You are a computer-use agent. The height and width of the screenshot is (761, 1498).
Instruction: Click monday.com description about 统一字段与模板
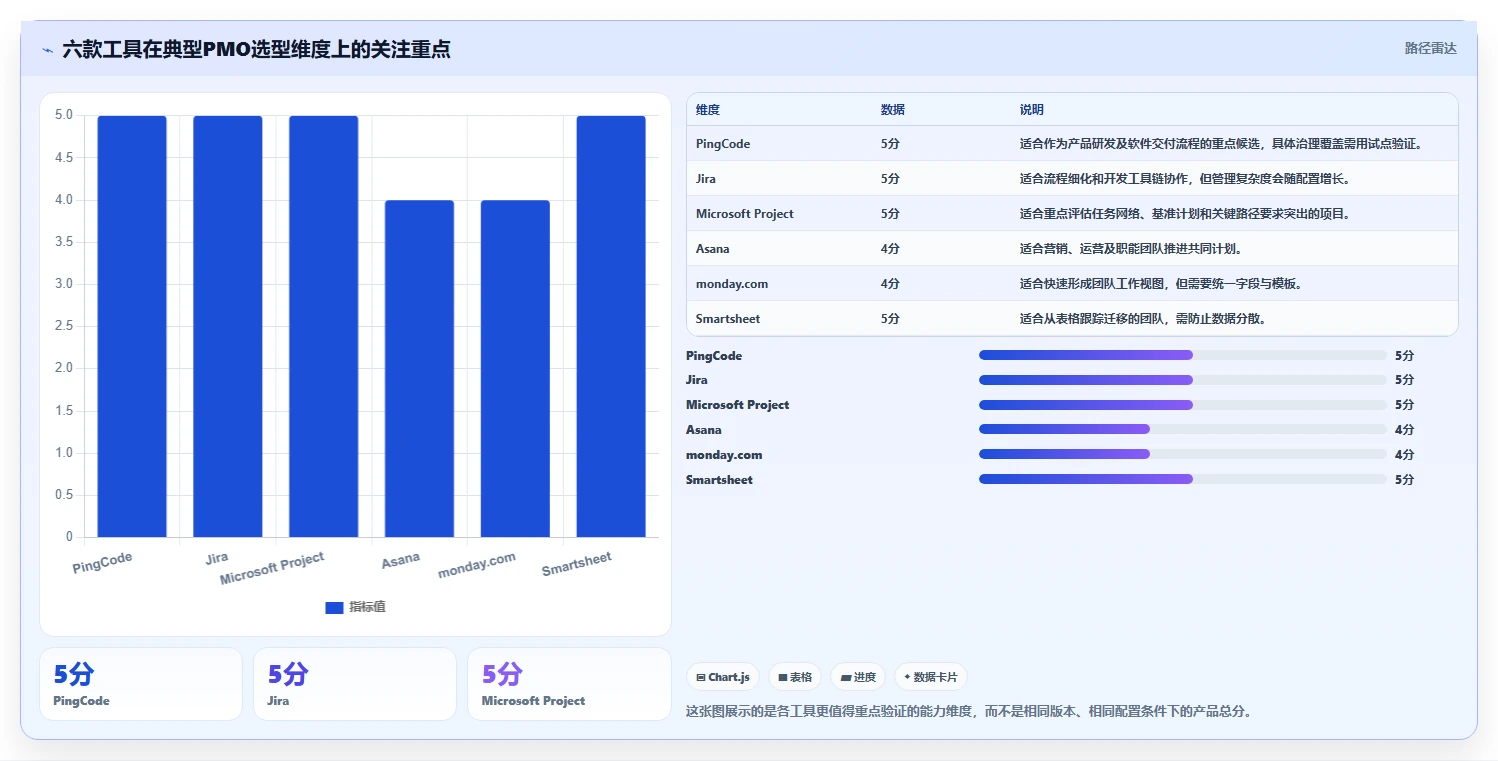point(1161,284)
